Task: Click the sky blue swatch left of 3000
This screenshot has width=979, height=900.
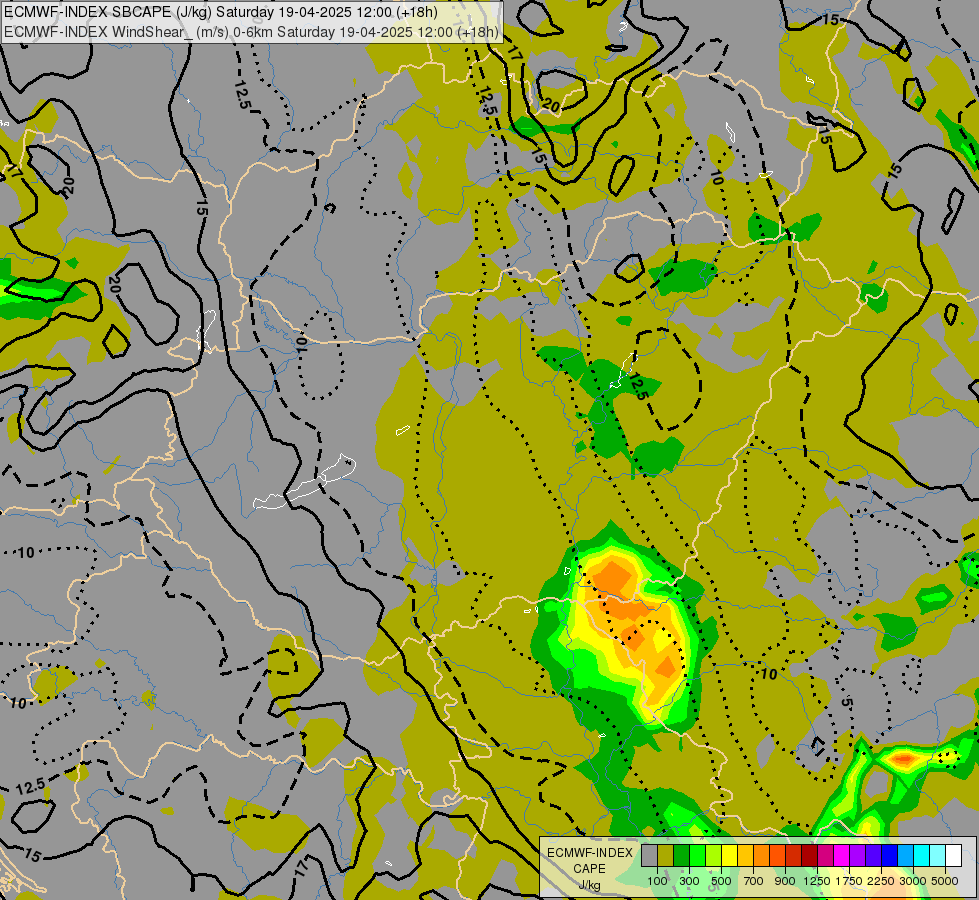Action: click(x=906, y=855)
